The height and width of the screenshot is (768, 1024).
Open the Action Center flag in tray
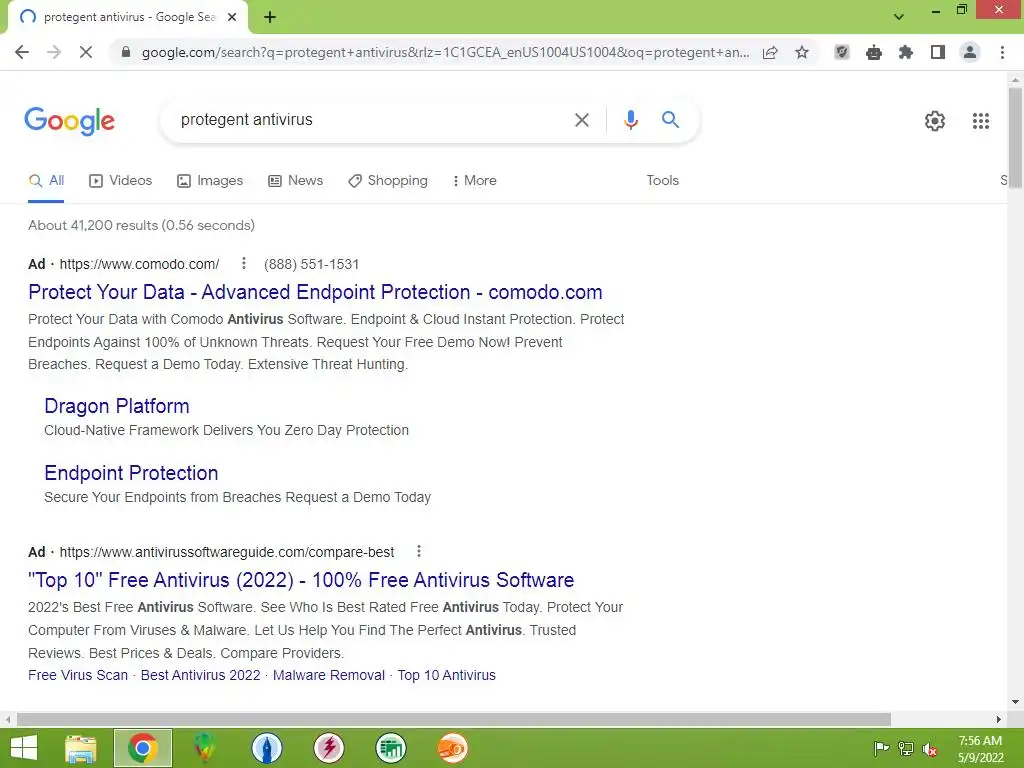pos(881,748)
